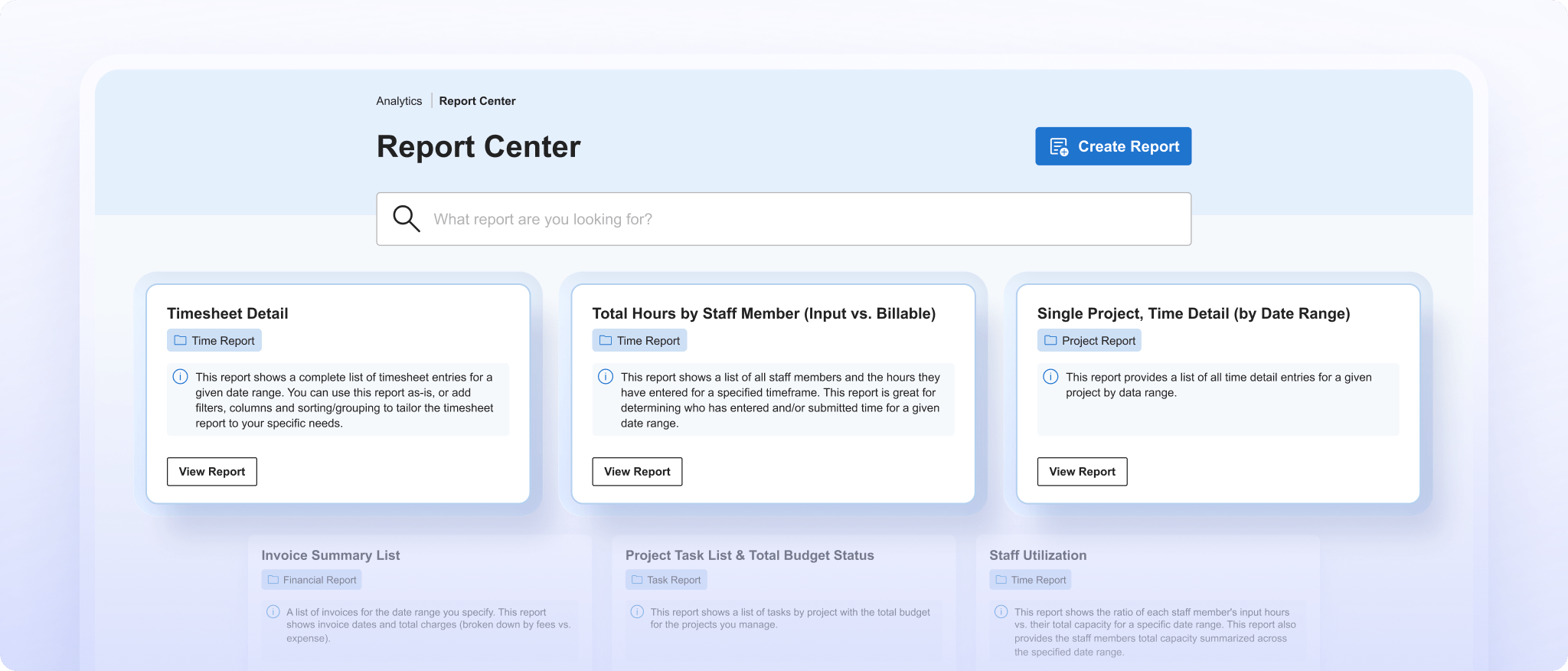Click folder icon in Financial Report tag
The image size is (1568, 671).
click(x=273, y=580)
